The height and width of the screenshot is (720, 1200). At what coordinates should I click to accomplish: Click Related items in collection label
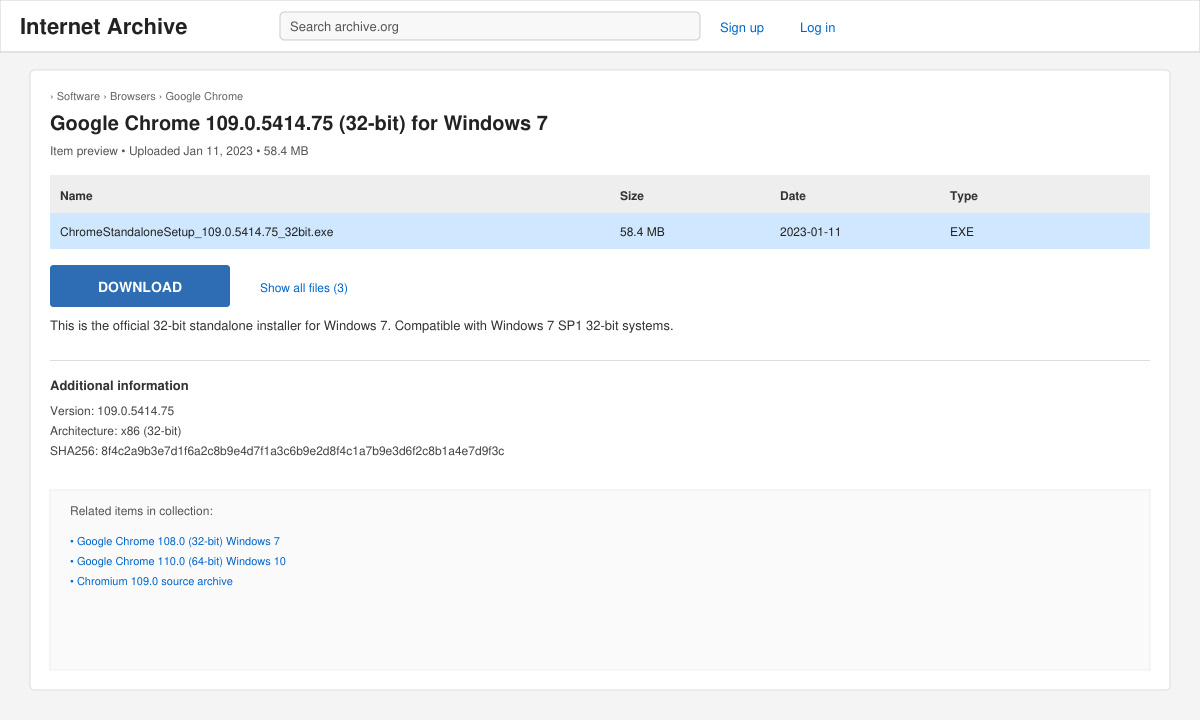point(141,511)
